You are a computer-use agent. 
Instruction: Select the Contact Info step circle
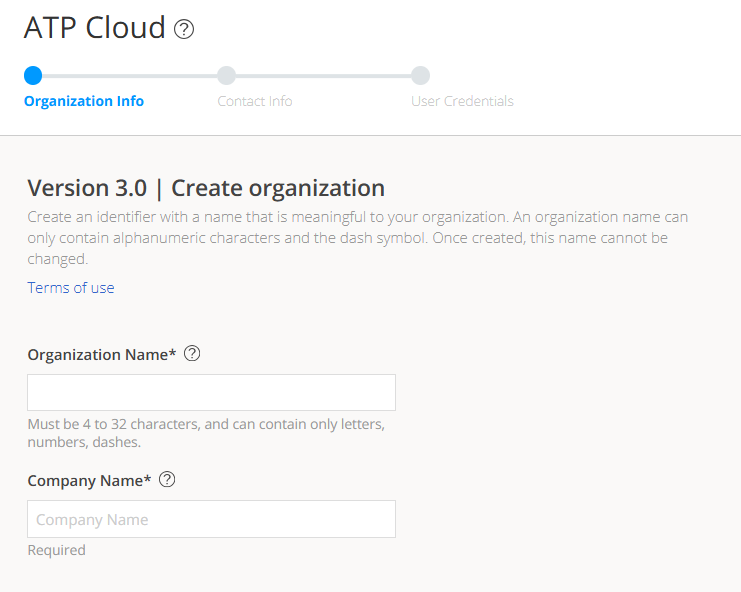226,76
